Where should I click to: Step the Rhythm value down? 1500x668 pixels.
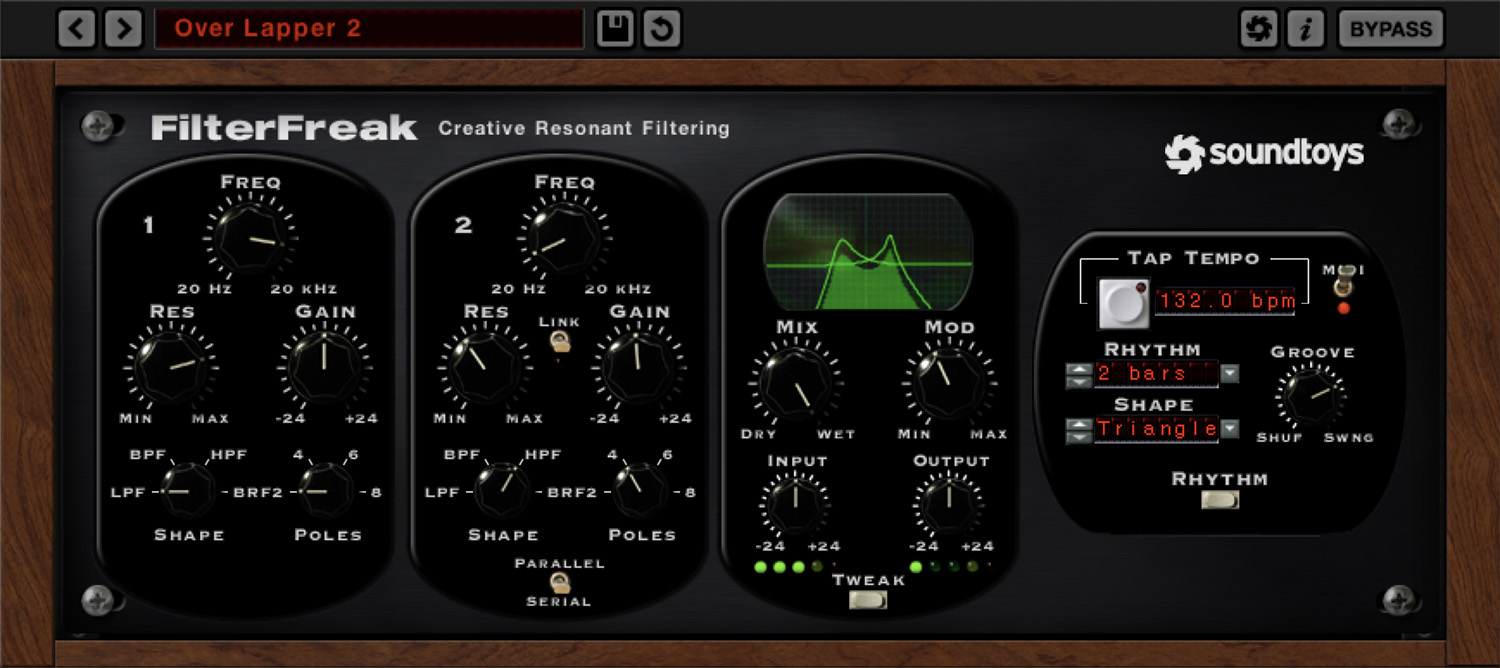pos(1079,381)
